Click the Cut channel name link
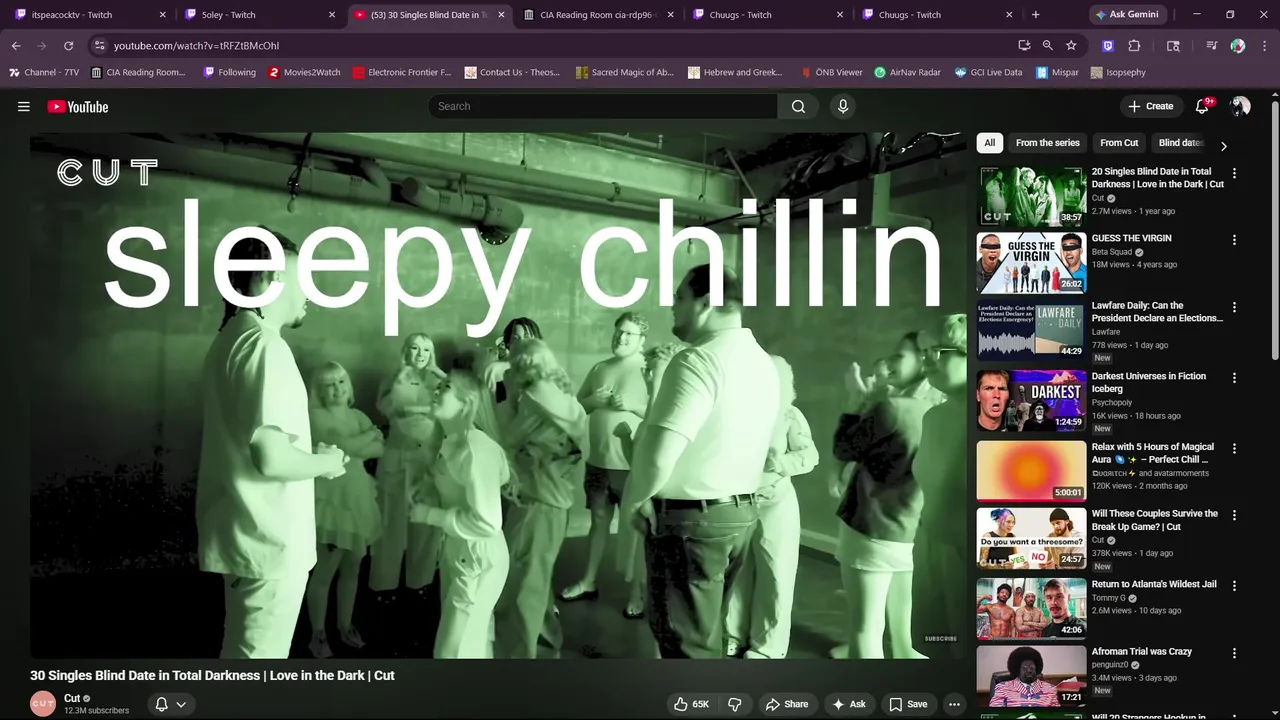This screenshot has width=1280, height=720. 72,698
